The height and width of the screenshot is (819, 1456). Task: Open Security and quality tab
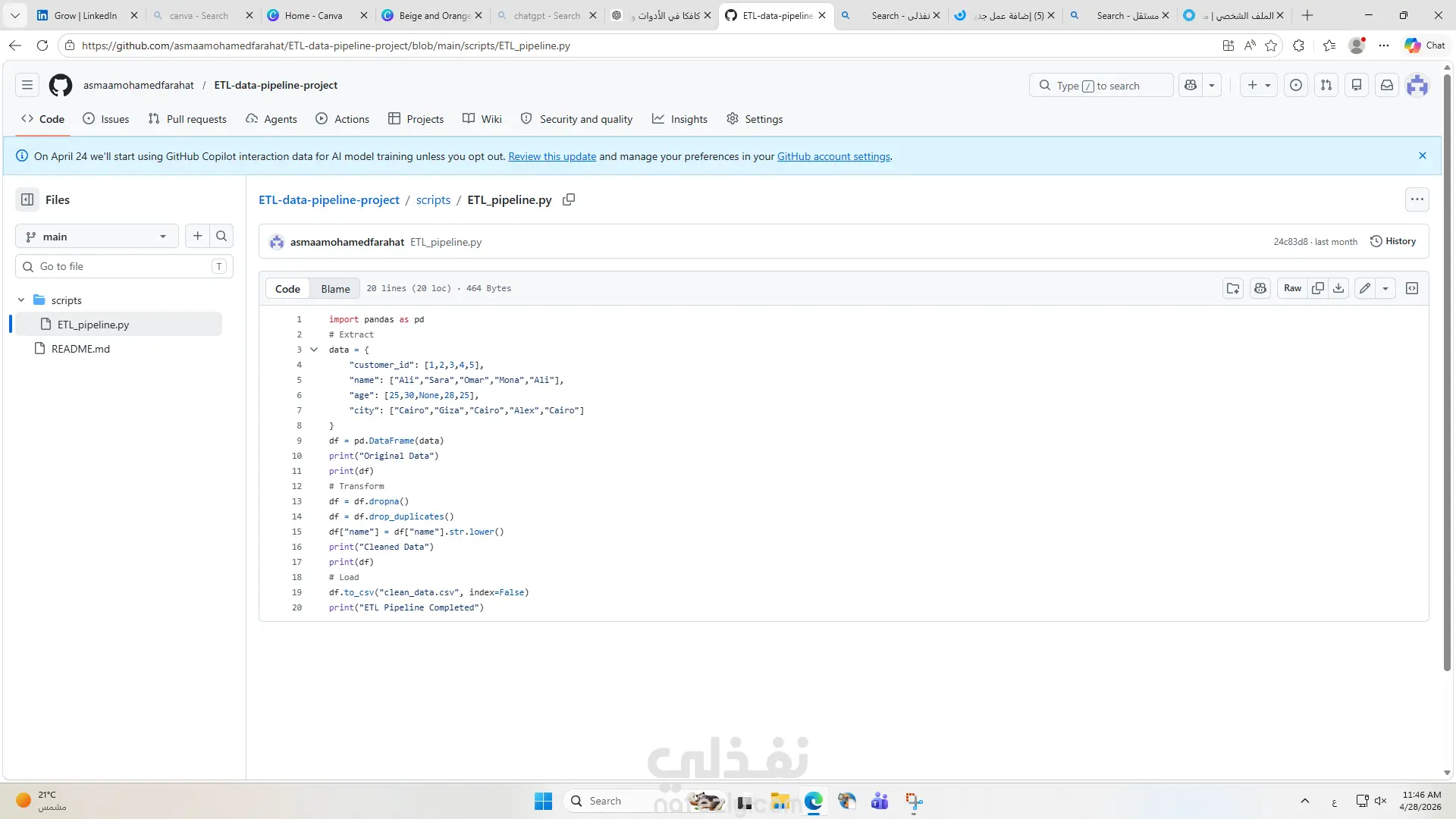(577, 119)
